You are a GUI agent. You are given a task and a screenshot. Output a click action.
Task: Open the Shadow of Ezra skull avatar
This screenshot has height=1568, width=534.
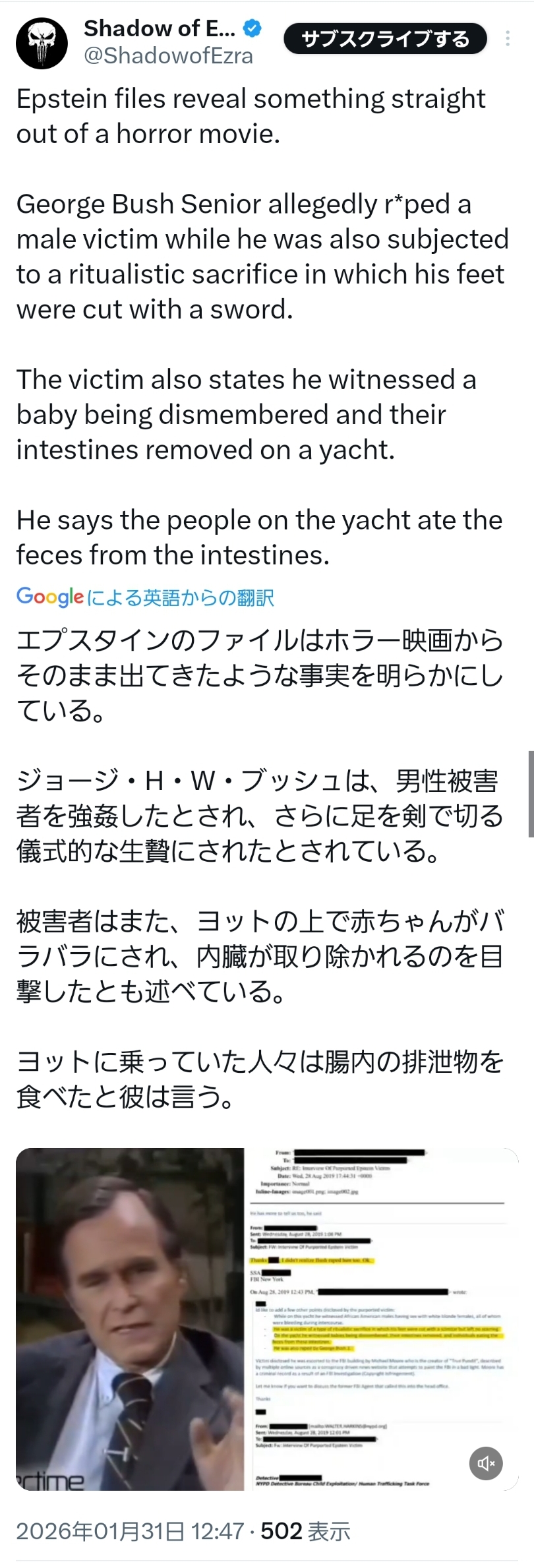(x=42, y=43)
